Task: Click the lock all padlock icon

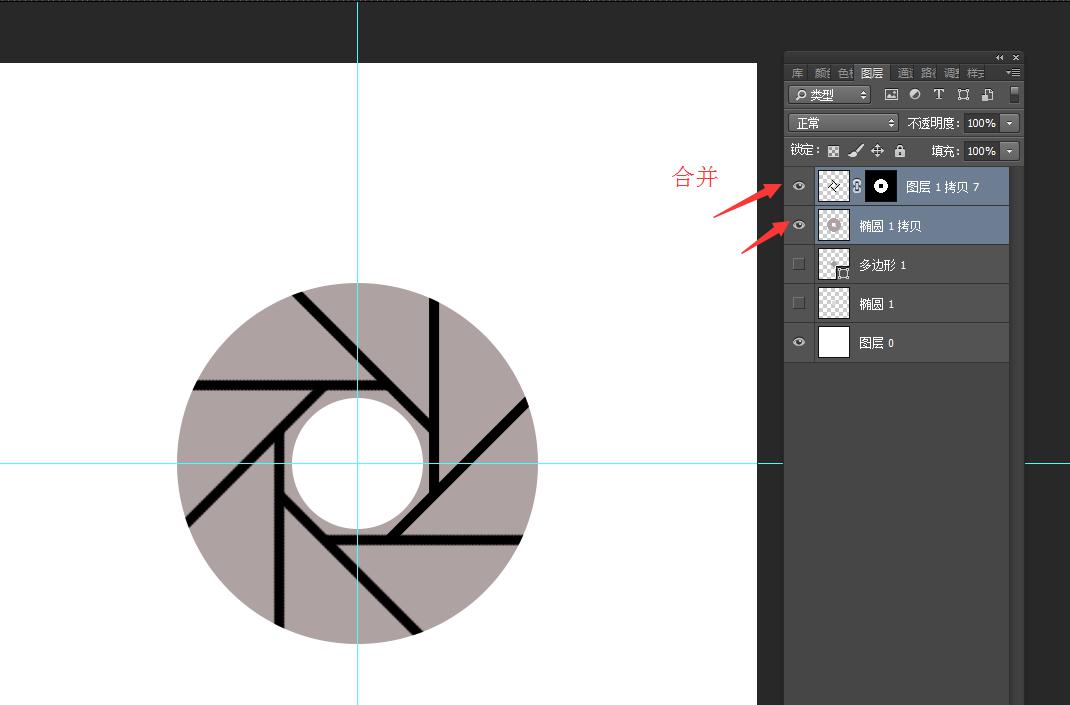Action: [x=900, y=151]
